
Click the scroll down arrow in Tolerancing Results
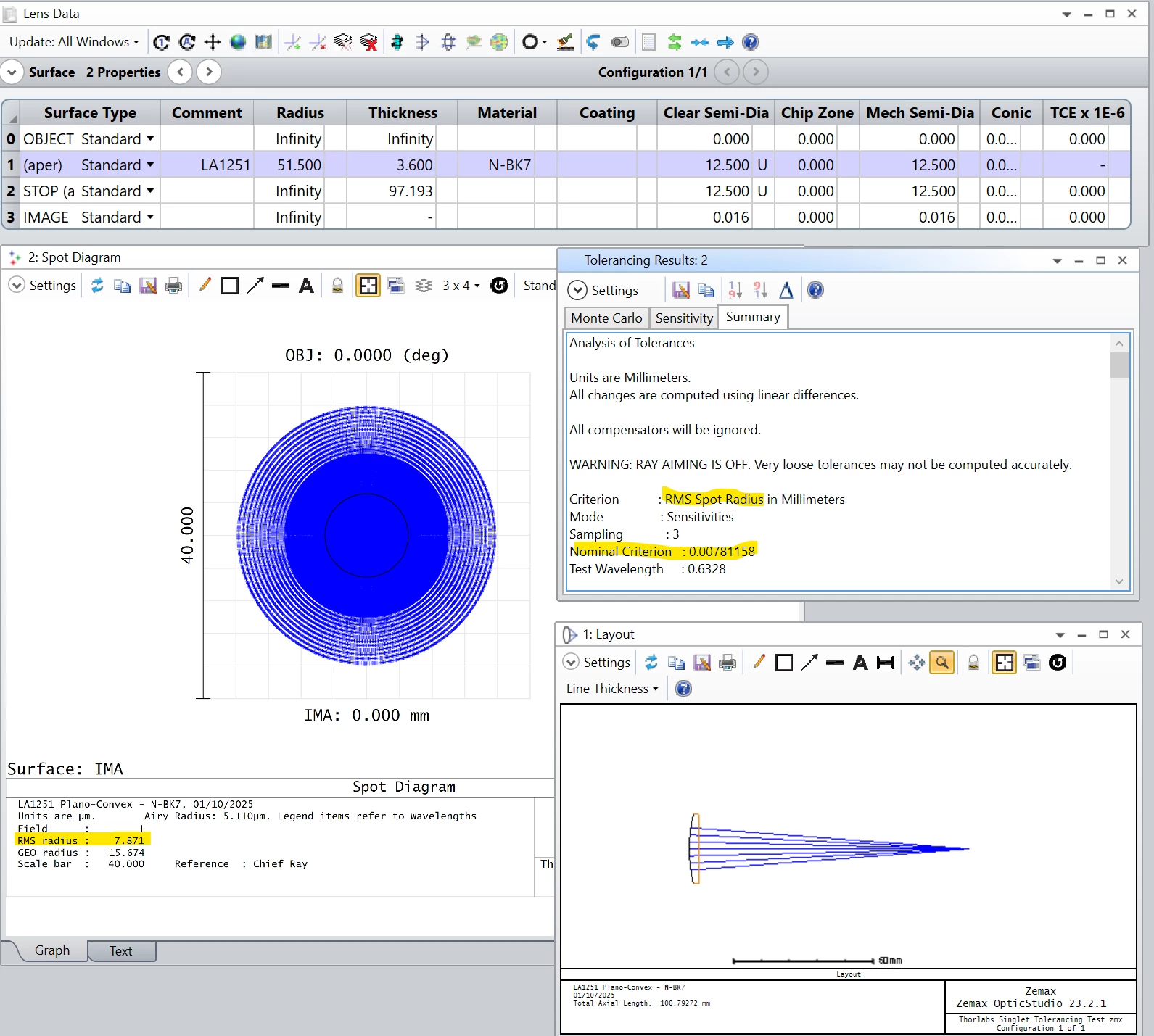point(1119,581)
